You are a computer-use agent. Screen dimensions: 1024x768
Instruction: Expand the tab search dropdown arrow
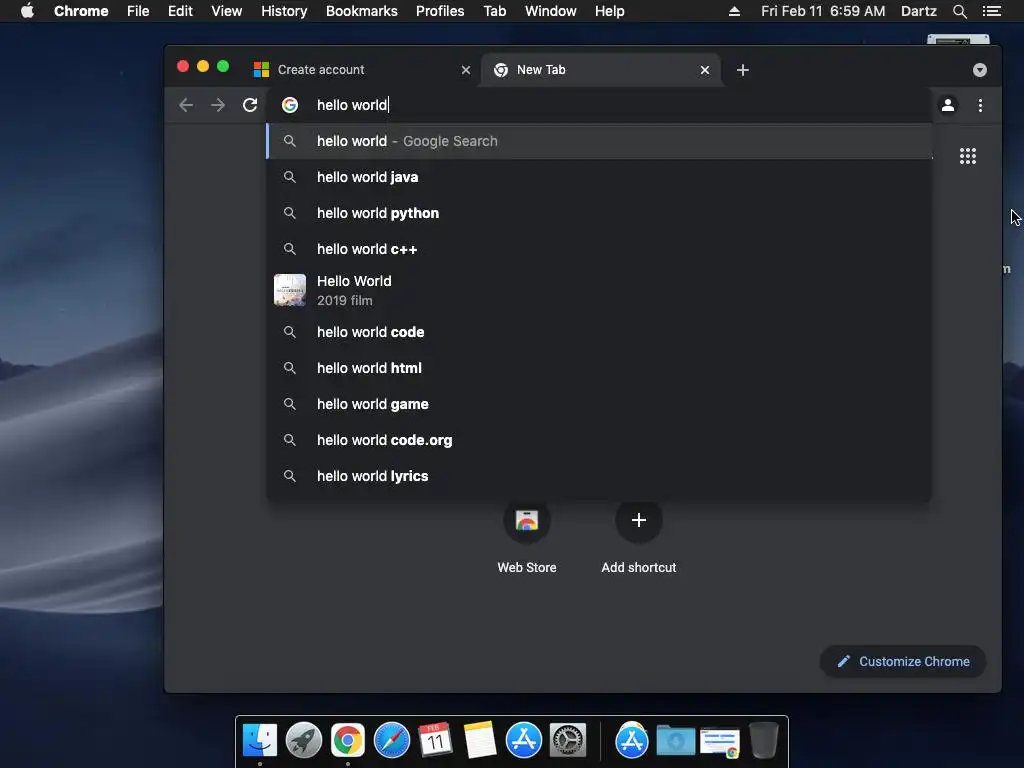(980, 70)
